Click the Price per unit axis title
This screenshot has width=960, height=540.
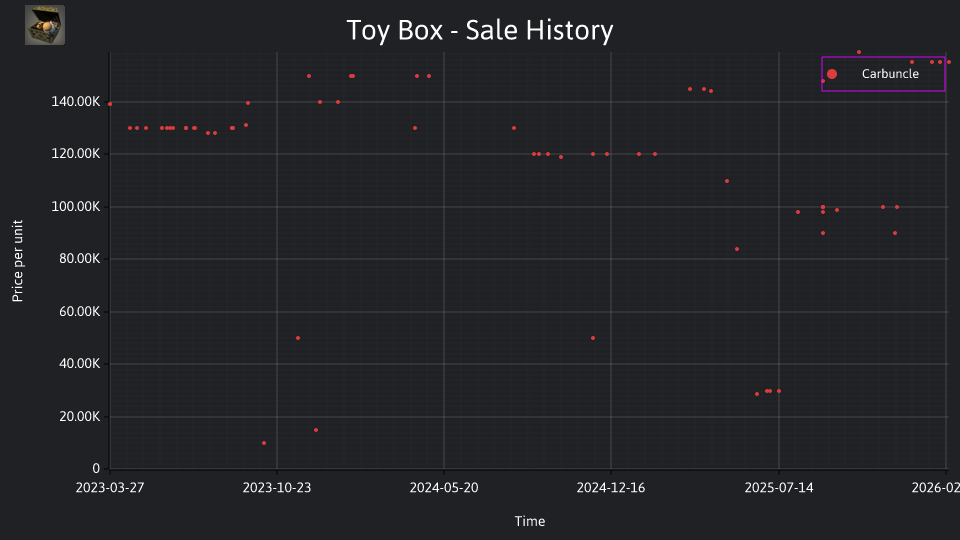(18, 261)
